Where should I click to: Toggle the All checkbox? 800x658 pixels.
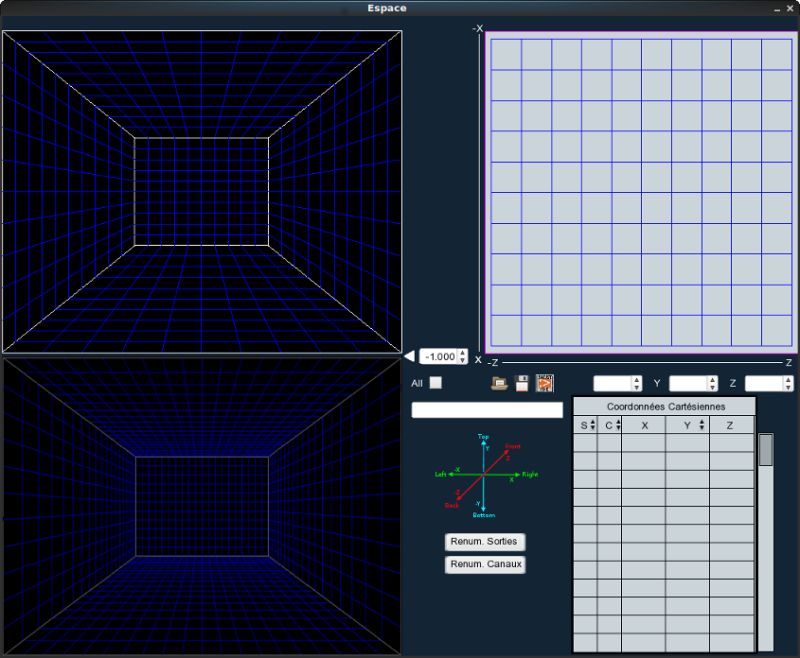436,383
